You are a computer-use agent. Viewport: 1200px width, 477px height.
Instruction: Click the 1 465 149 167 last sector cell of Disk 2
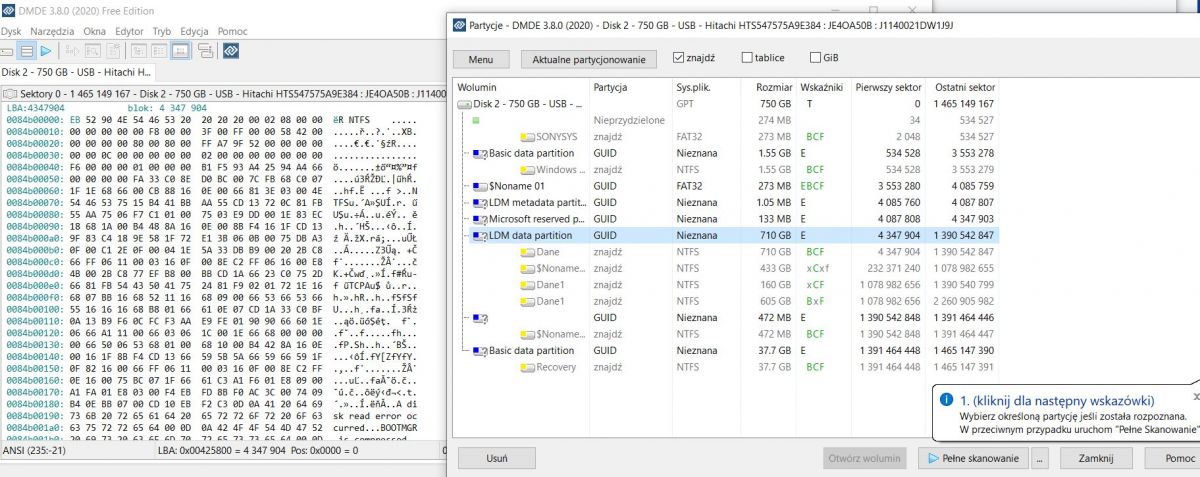tap(965, 104)
